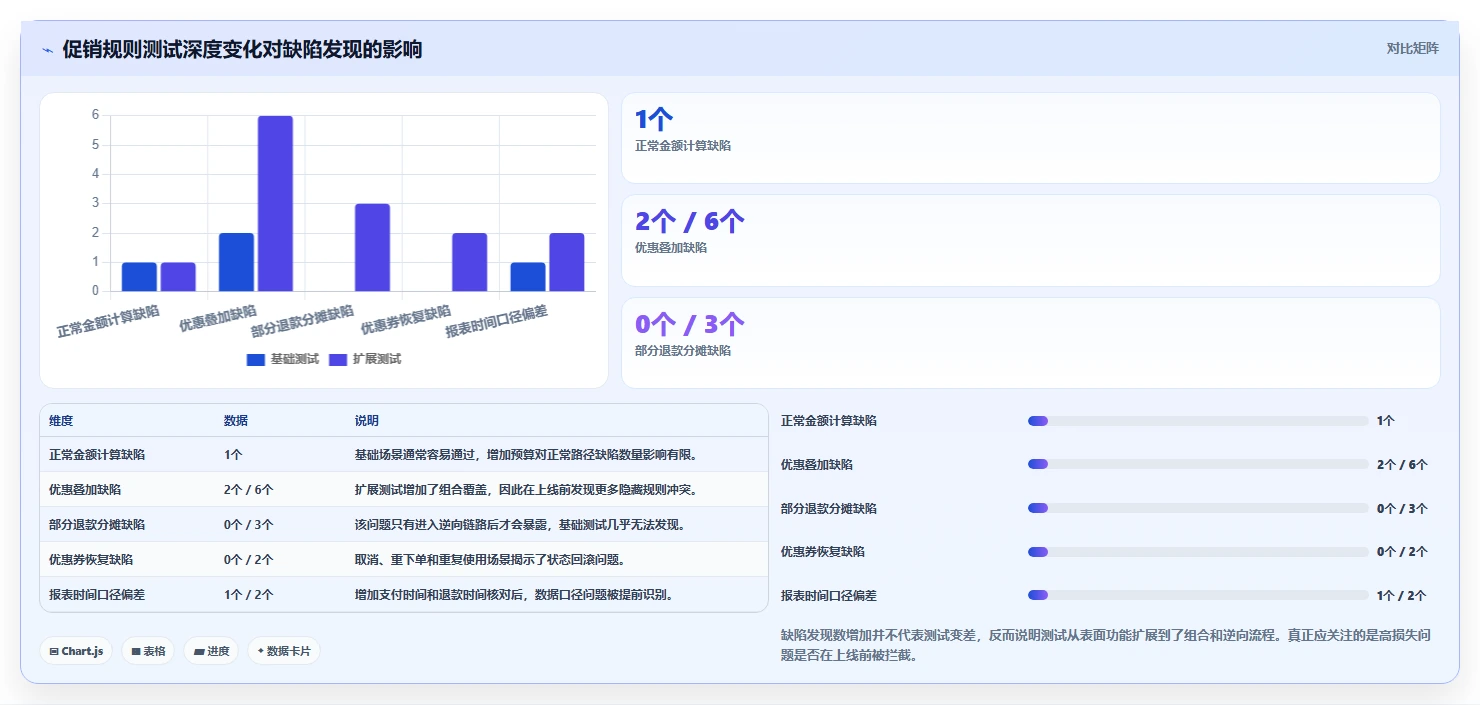Click the 数据卡片 chip

284,651
